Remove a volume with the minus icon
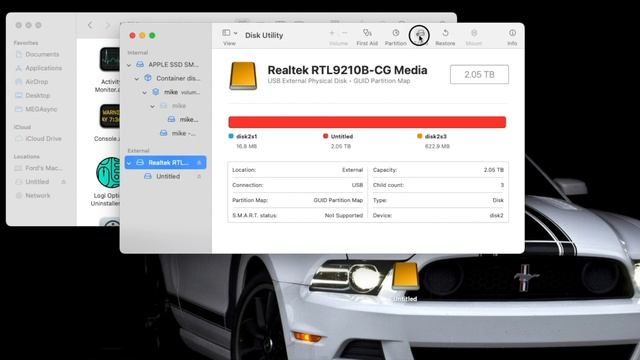The width and height of the screenshot is (640, 360). [x=344, y=33]
